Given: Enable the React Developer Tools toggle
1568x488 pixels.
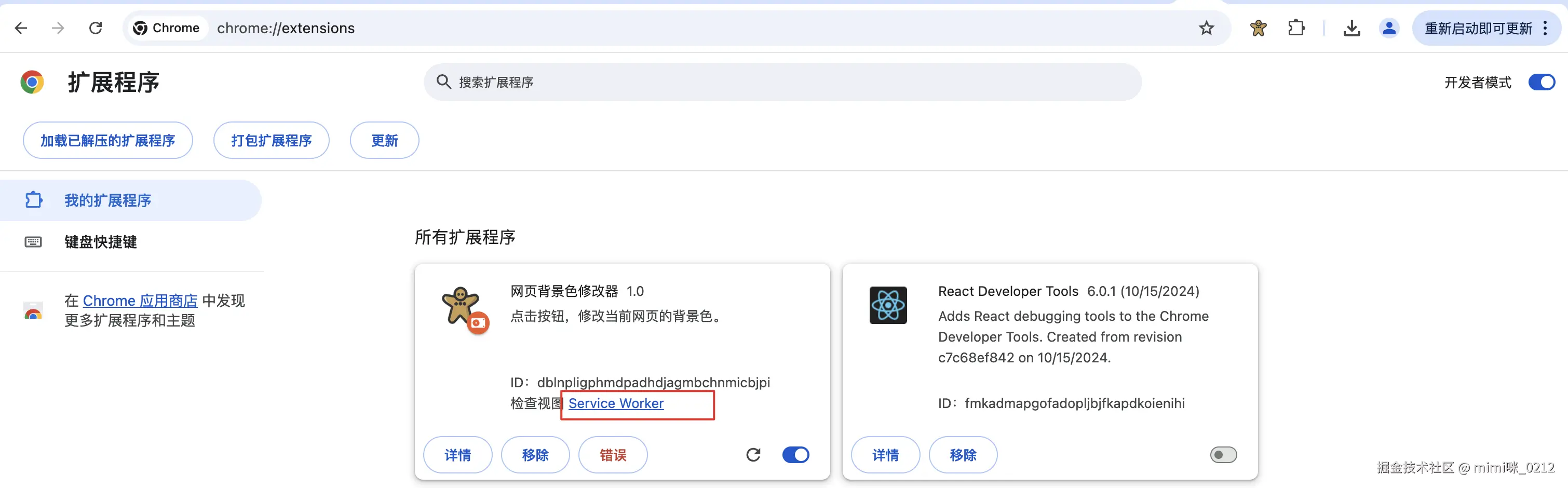Looking at the screenshot, I should (1223, 455).
